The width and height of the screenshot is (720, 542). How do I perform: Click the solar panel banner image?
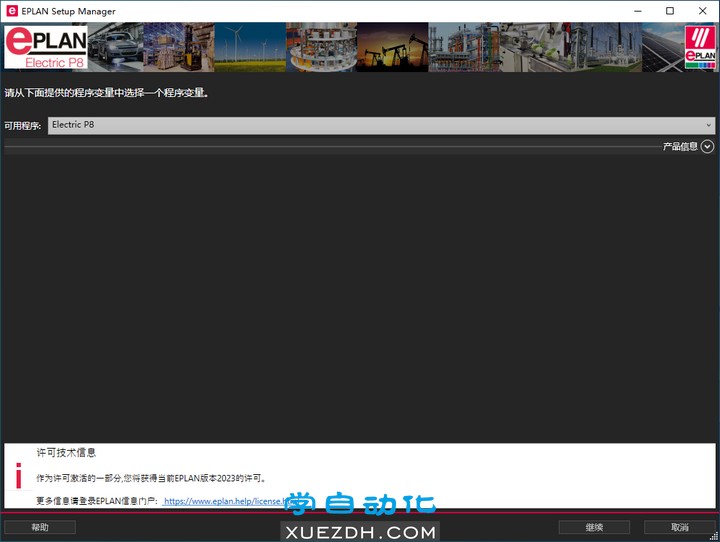(x=663, y=47)
